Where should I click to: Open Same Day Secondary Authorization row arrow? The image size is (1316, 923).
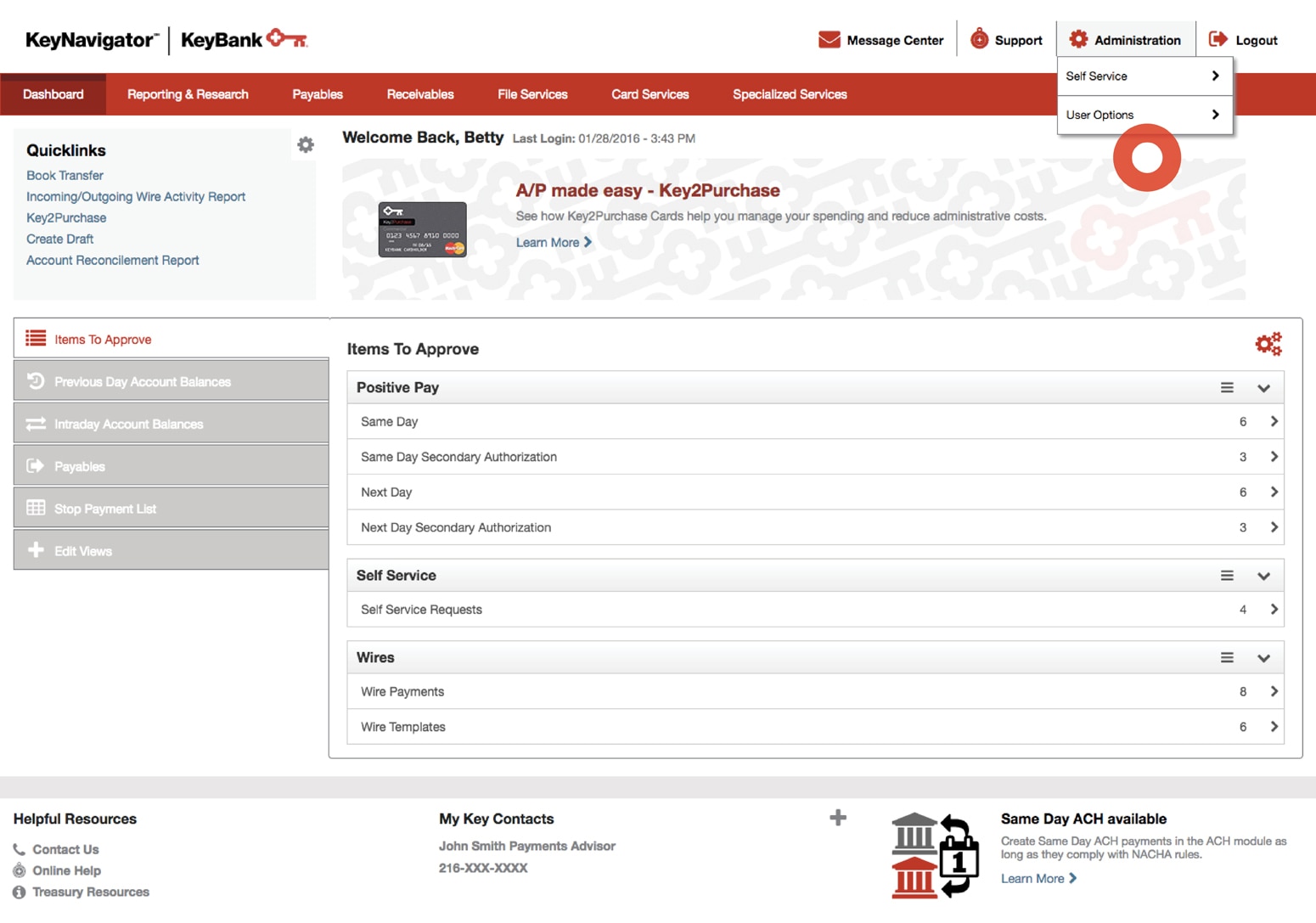[x=1274, y=457]
